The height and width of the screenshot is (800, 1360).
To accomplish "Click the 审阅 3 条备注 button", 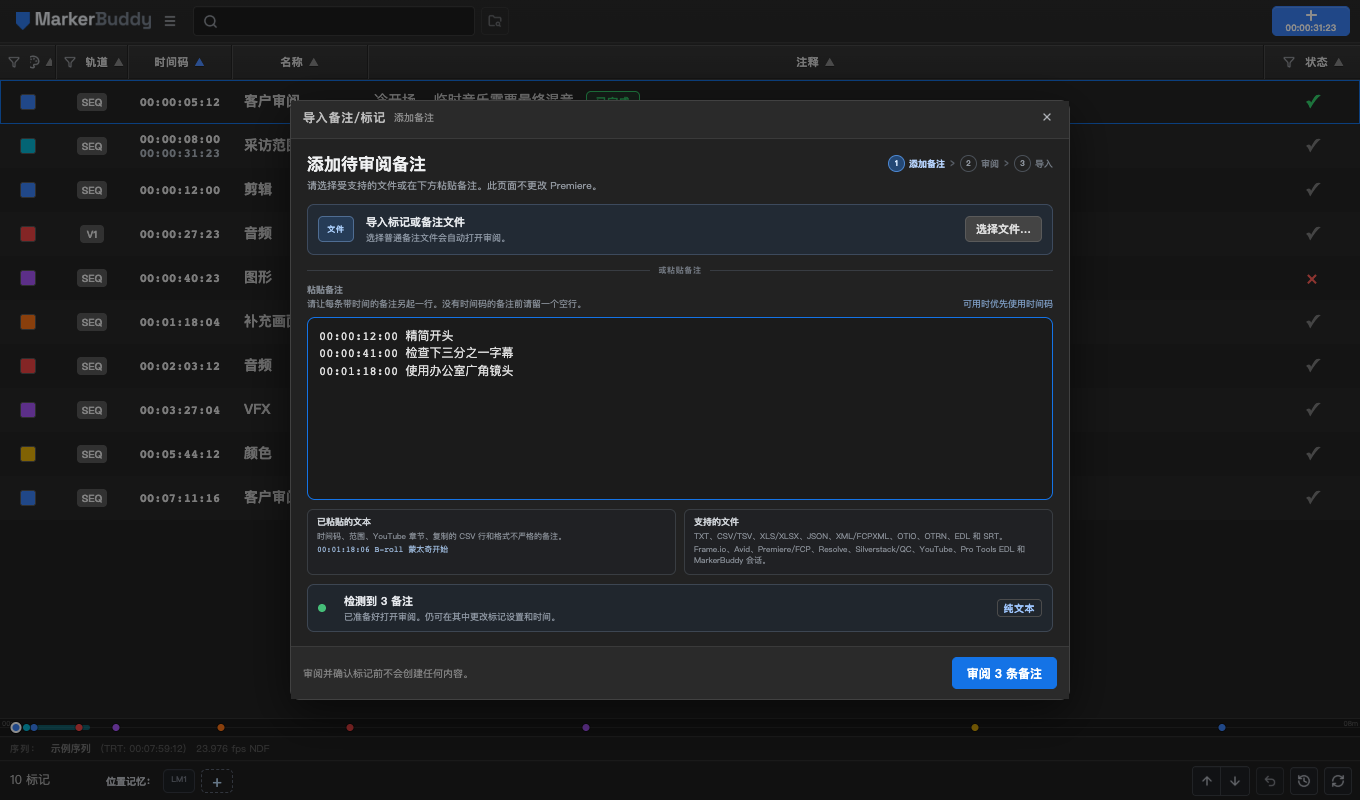I will [x=1004, y=674].
